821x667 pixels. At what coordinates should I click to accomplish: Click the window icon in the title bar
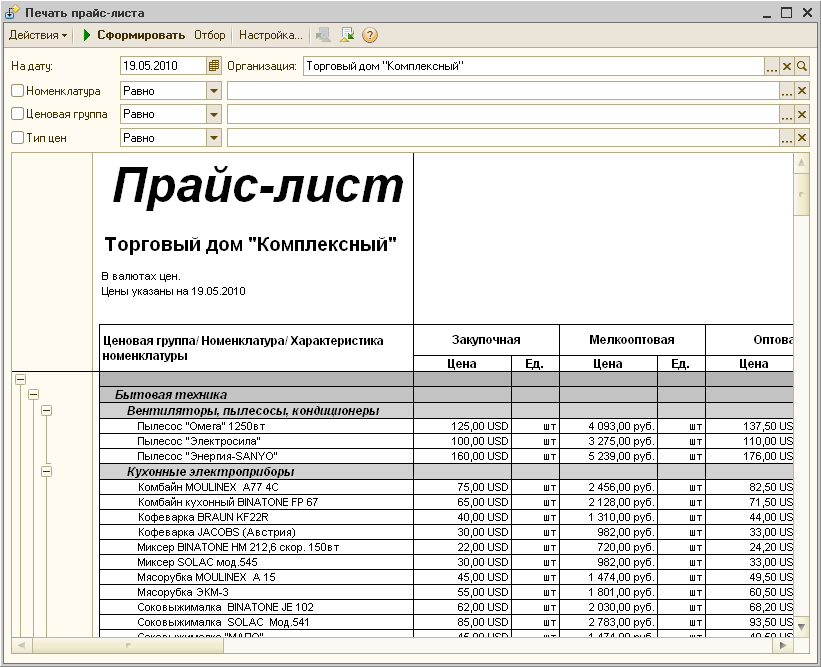pos(12,12)
